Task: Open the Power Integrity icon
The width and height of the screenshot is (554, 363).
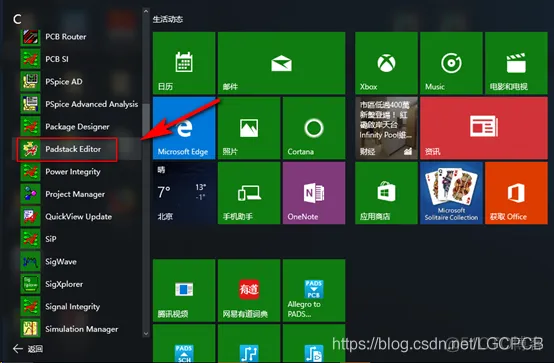Action: click(x=30, y=172)
